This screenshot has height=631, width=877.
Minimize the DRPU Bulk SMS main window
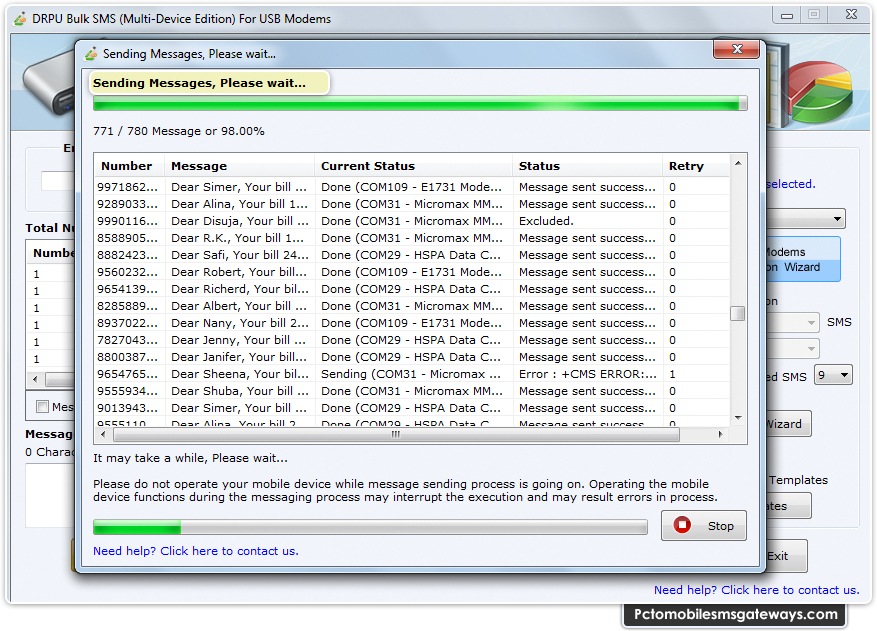tap(787, 15)
